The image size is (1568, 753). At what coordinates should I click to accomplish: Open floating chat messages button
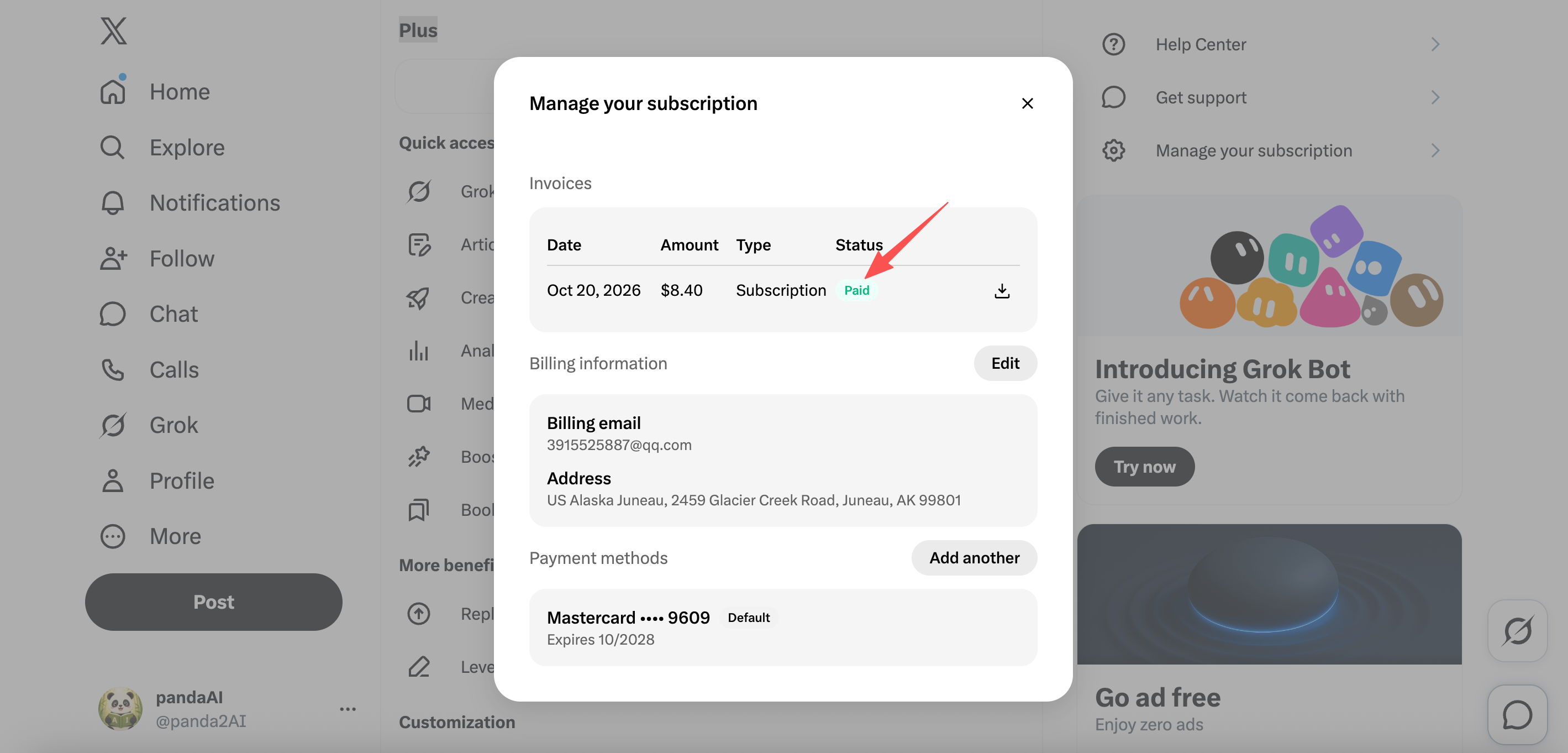1518,715
